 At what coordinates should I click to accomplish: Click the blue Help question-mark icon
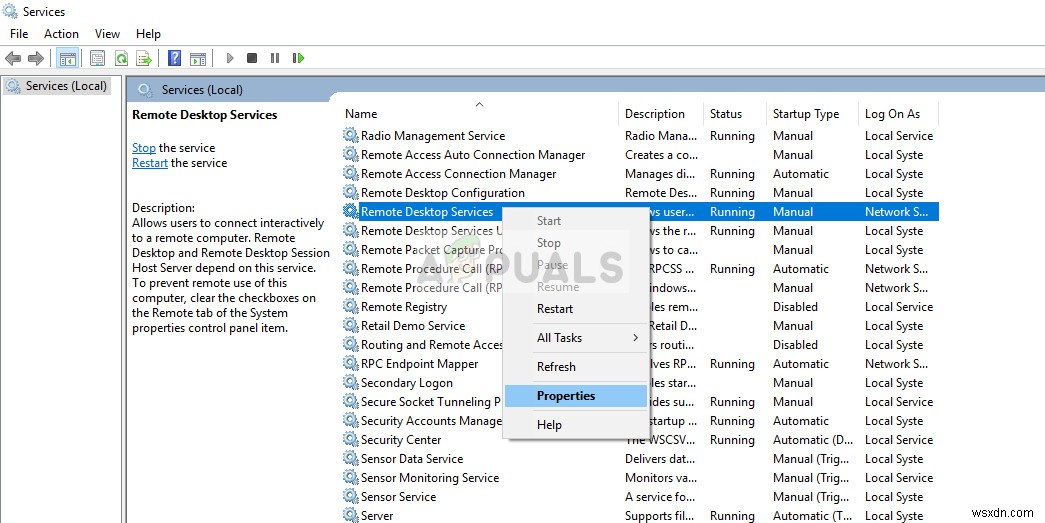[175, 58]
